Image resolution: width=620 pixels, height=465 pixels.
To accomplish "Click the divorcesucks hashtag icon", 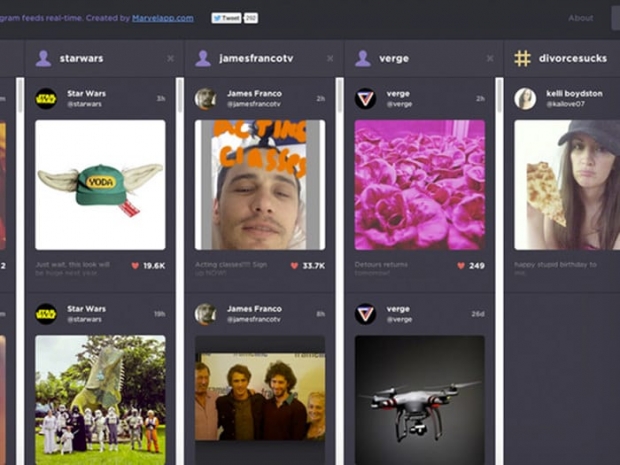I will tap(522, 59).
